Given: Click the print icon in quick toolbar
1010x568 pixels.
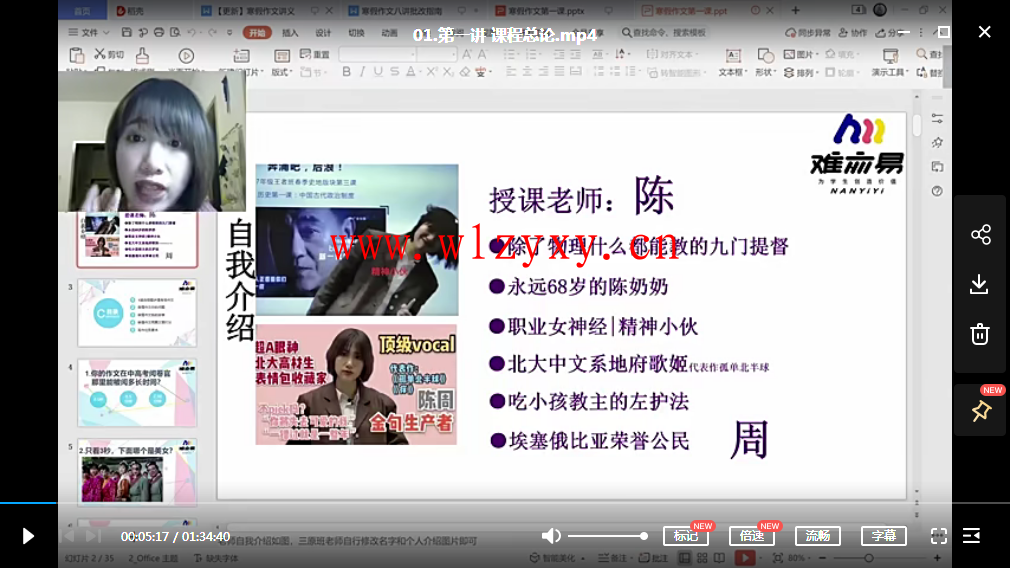Looking at the screenshot, I should pos(158,32).
